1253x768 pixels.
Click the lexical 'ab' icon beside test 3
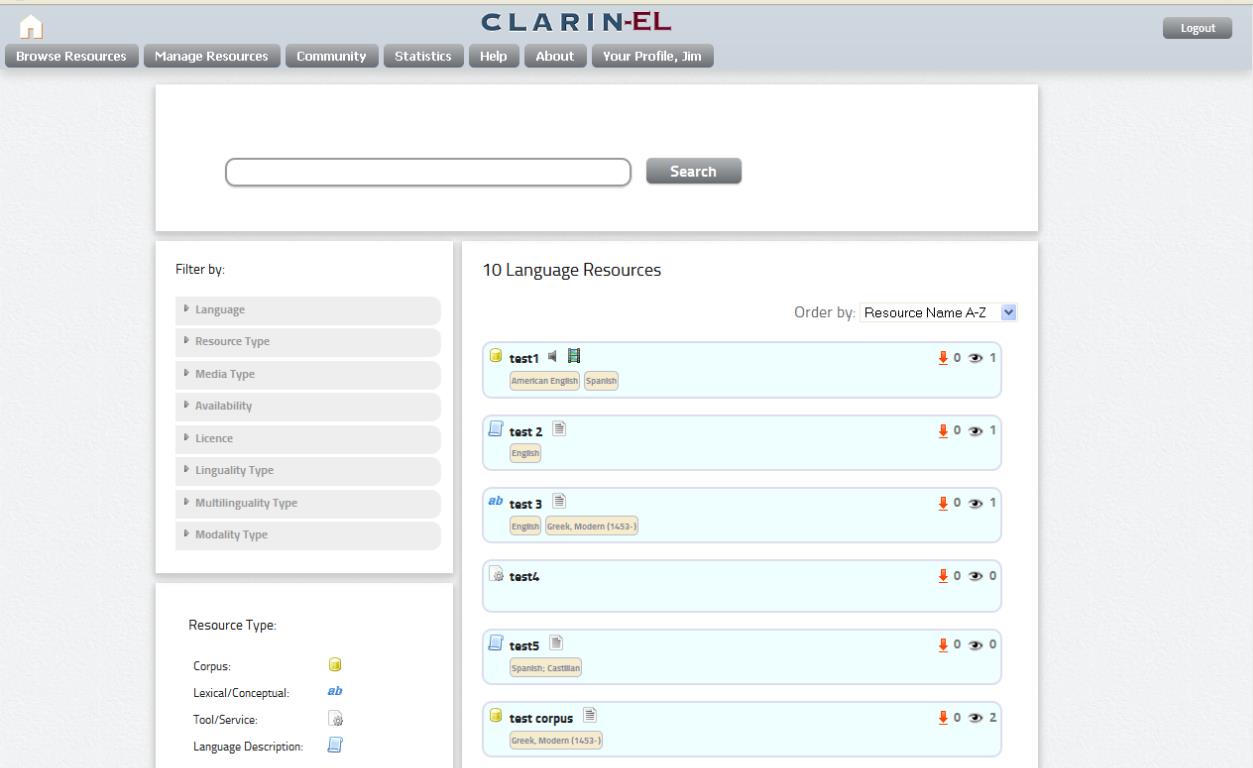pos(495,500)
